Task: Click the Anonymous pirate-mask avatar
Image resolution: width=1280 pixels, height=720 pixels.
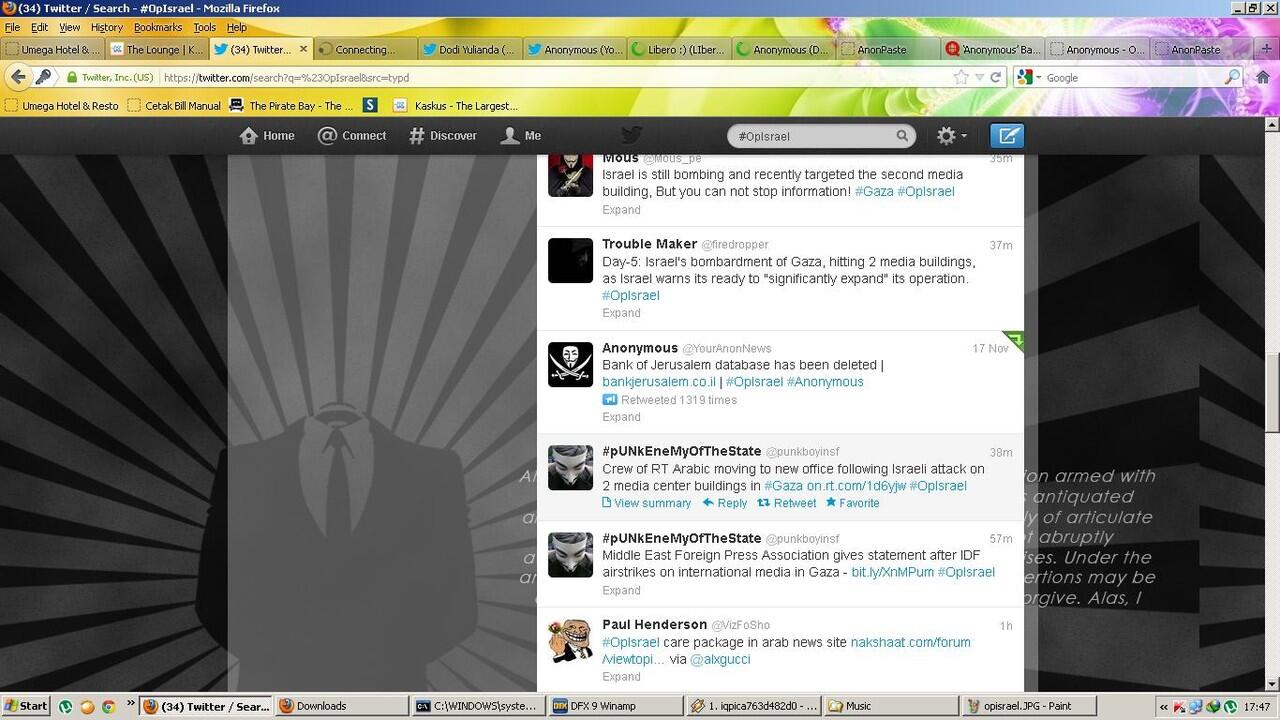Action: coord(570,364)
